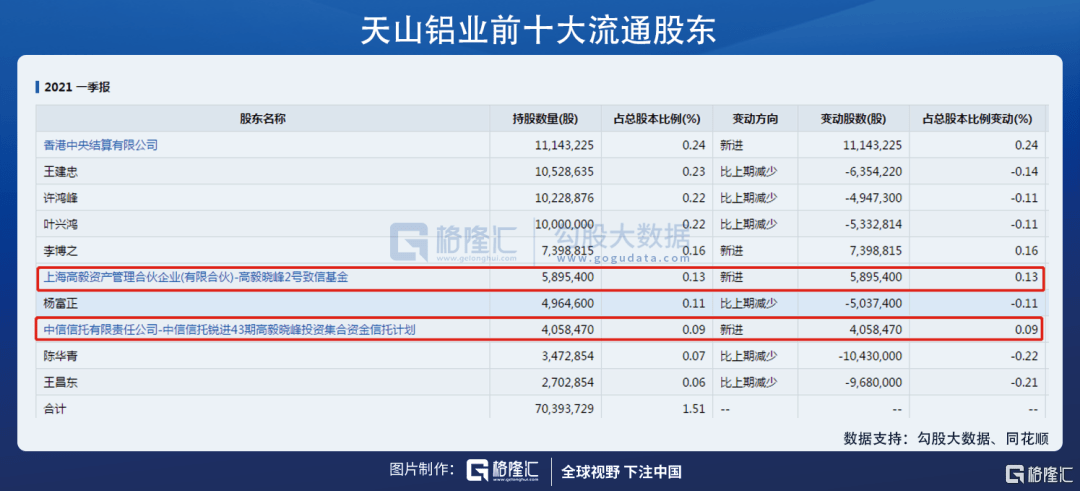Screen dimensions: 1080x491
Task: Select the 王建忠 shareholder row
Action: coord(541,171)
